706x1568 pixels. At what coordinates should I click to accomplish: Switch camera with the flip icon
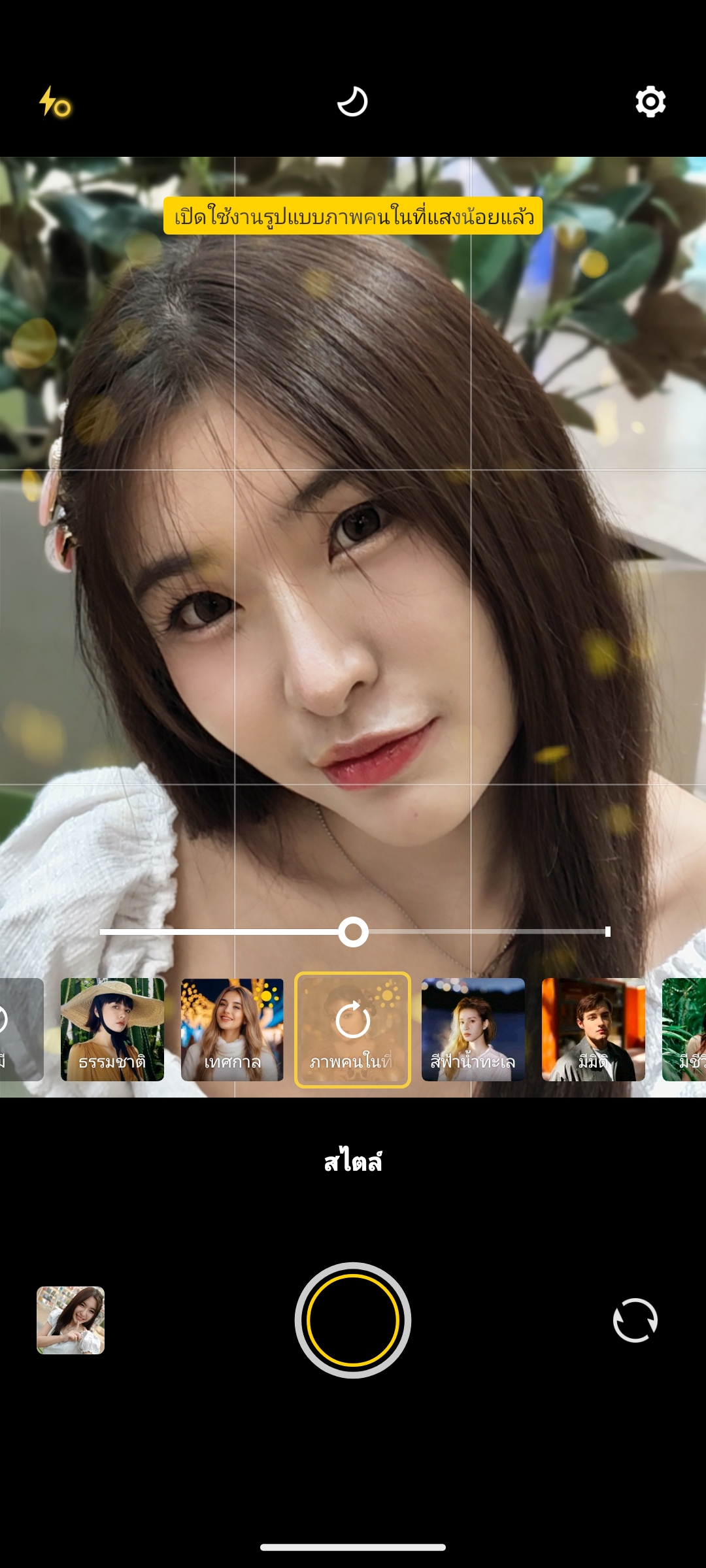635,1320
